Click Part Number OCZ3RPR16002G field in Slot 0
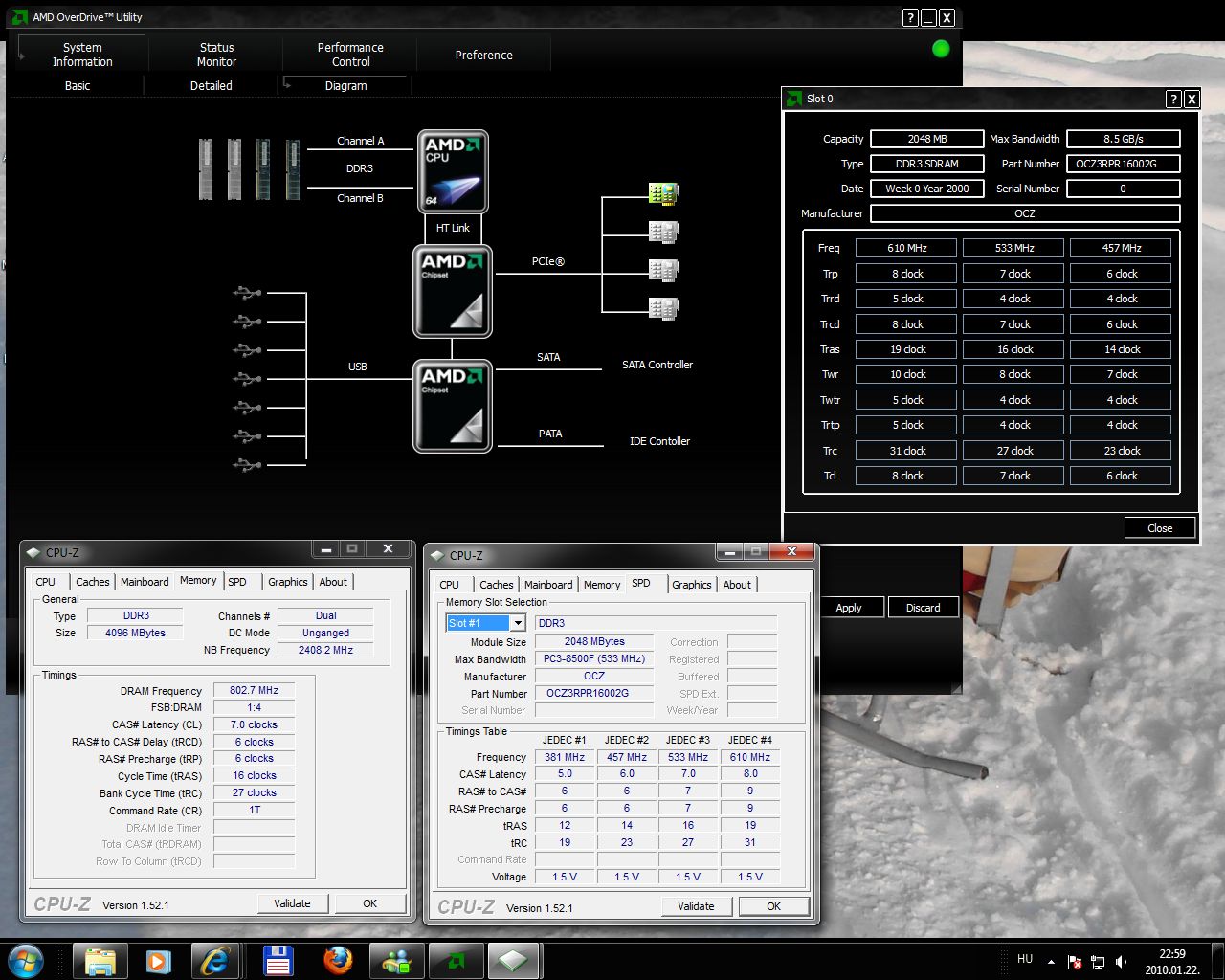The width and height of the screenshot is (1225, 980). tap(1124, 164)
